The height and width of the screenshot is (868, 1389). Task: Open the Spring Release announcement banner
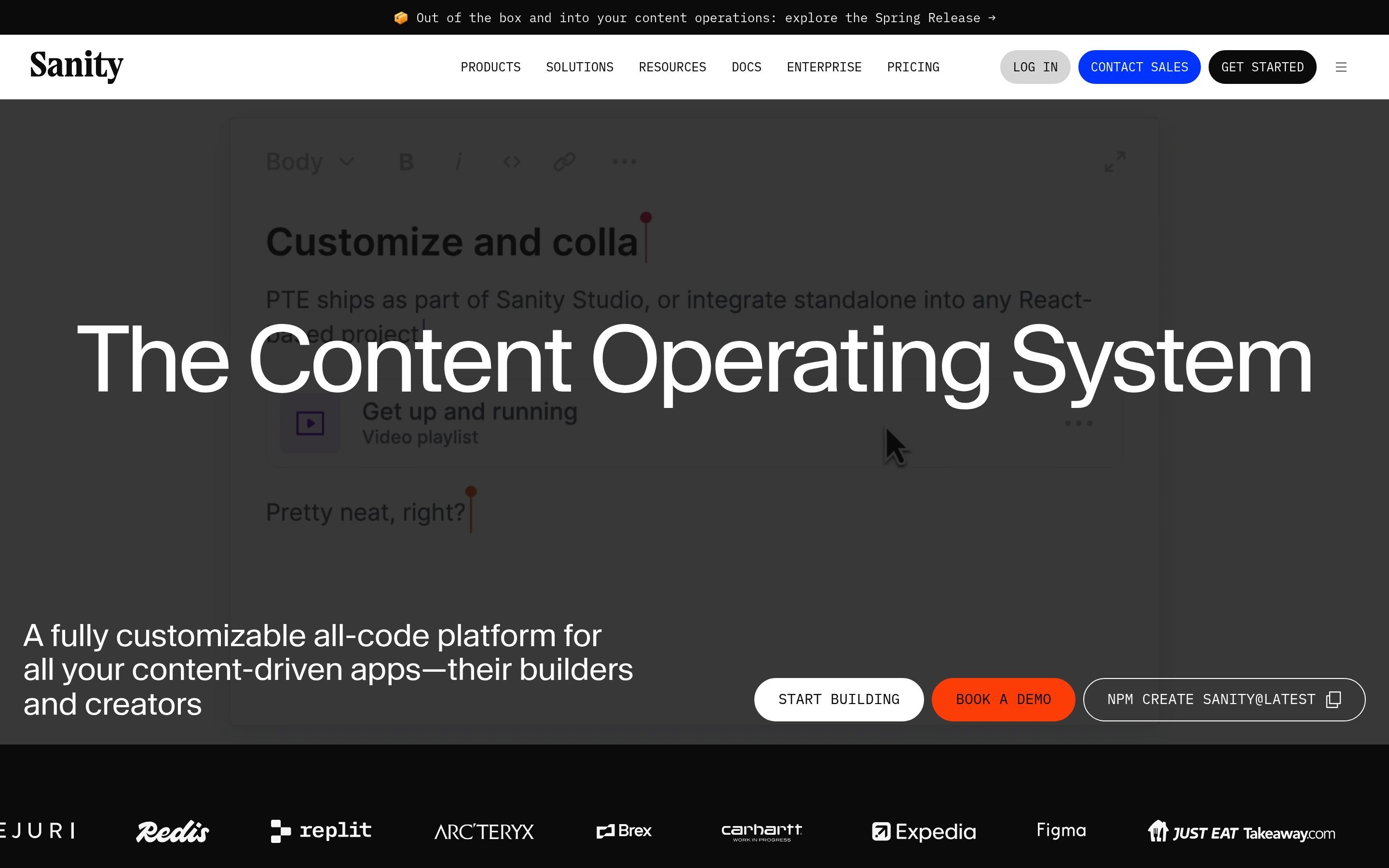coord(694,18)
